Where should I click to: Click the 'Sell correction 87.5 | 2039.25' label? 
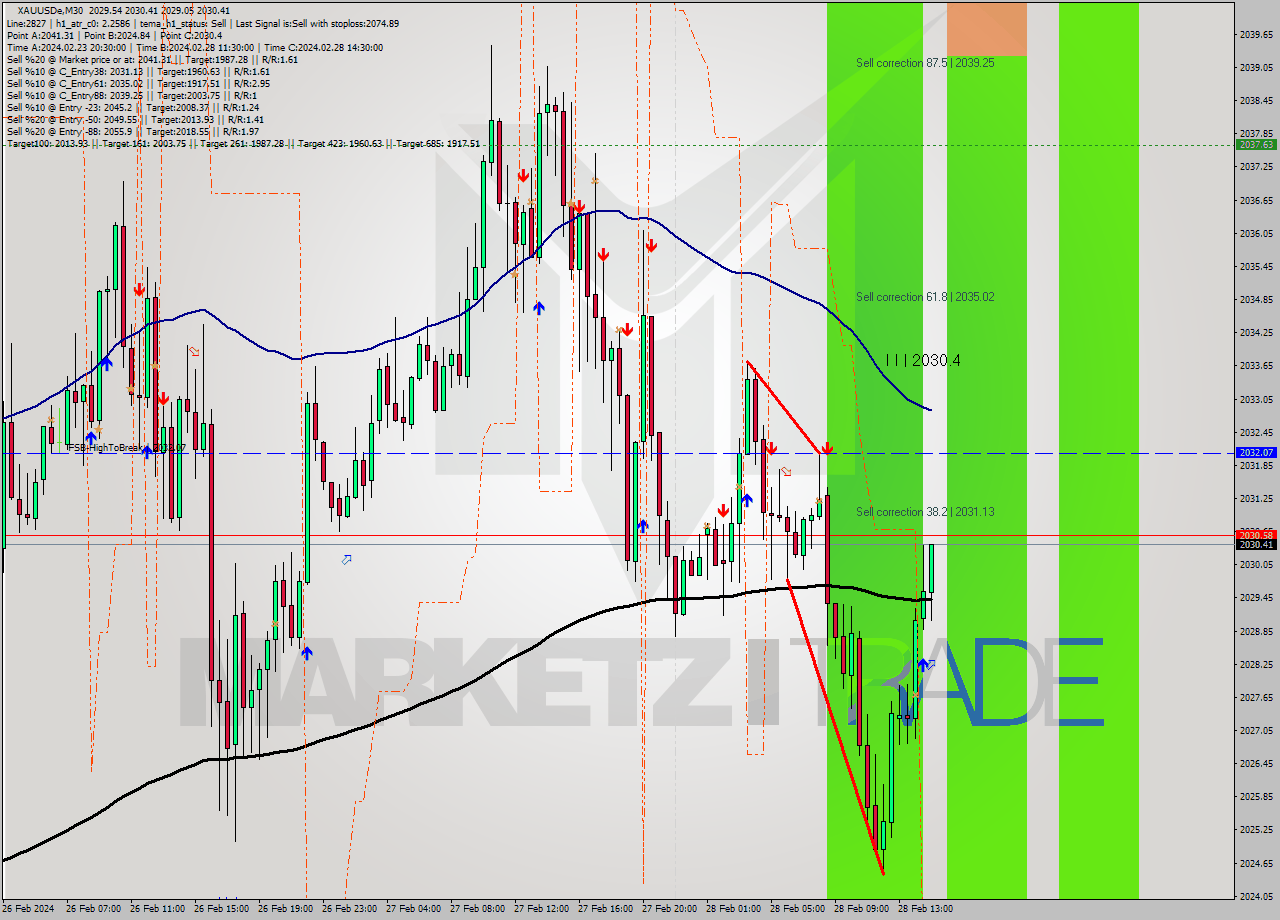[925, 63]
